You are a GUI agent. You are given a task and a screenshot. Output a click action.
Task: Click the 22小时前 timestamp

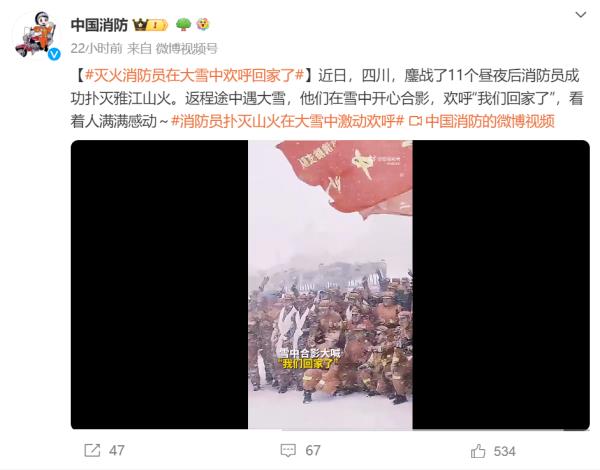coord(96,48)
